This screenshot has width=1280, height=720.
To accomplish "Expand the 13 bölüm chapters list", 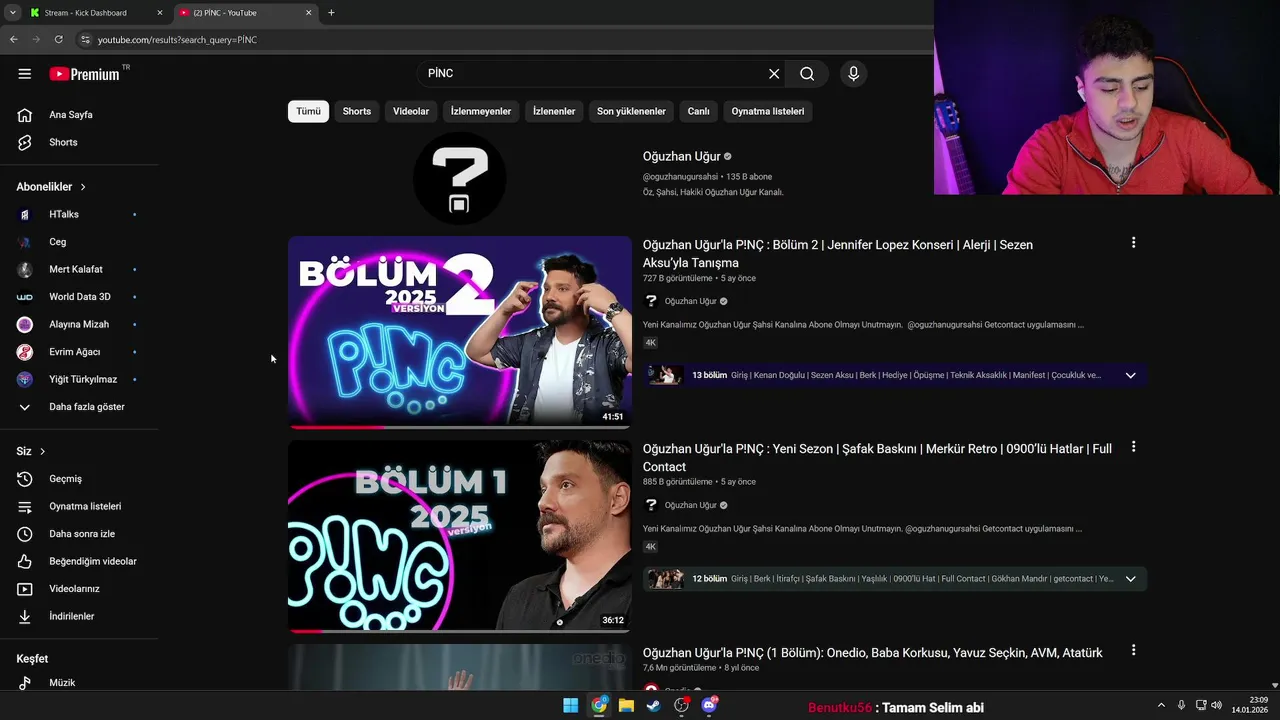I will [x=1131, y=375].
